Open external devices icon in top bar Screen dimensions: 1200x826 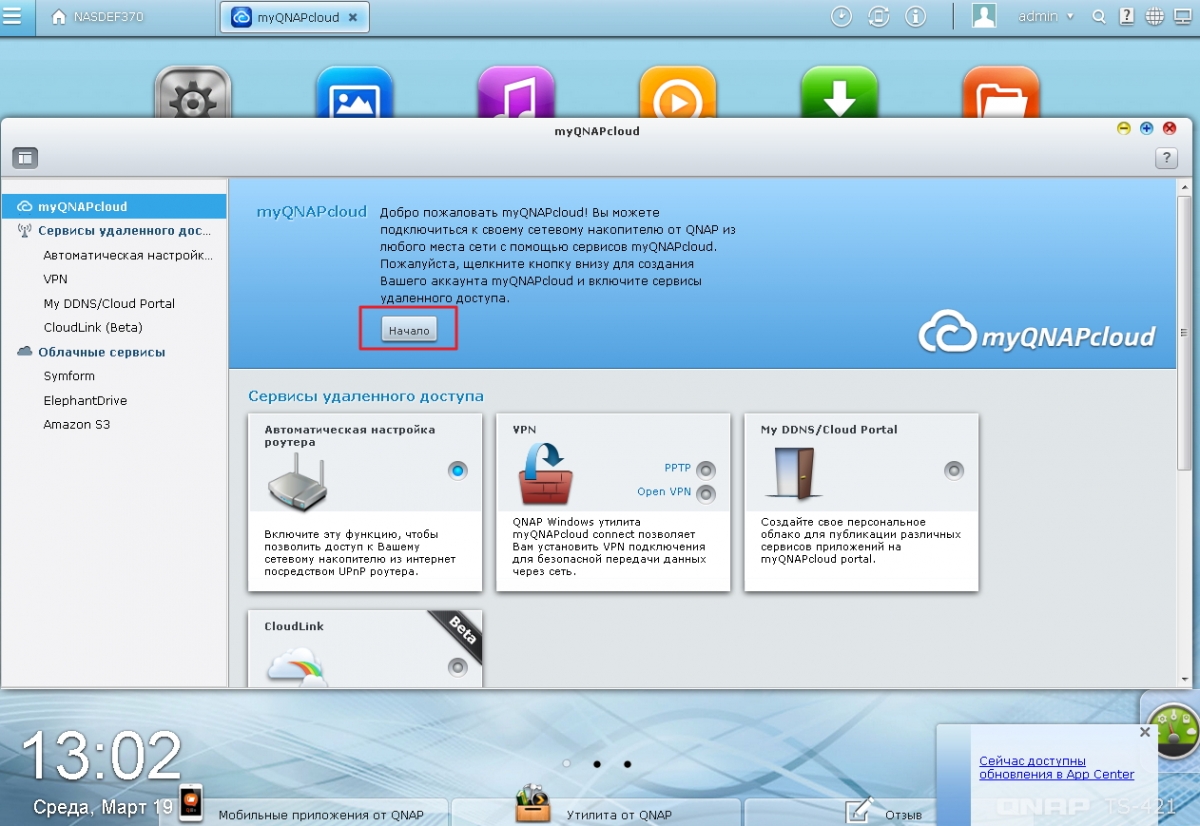tap(878, 17)
